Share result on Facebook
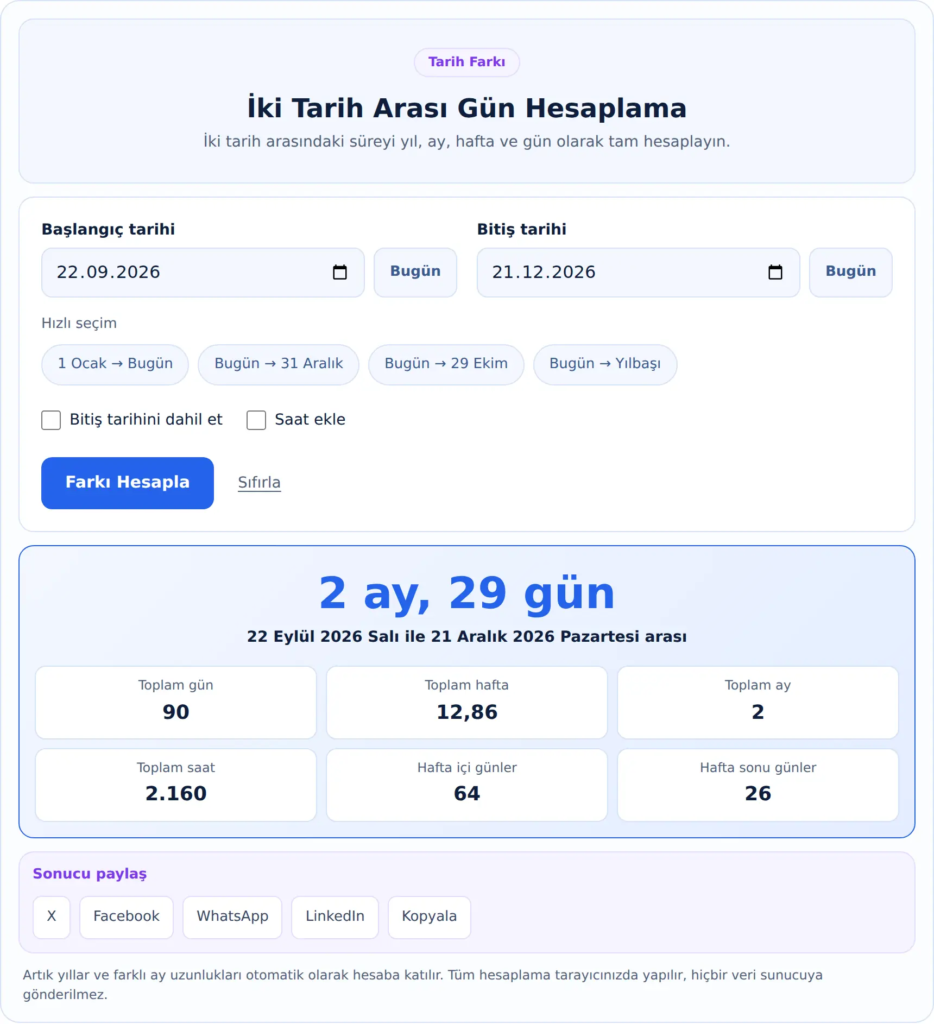 tap(126, 917)
